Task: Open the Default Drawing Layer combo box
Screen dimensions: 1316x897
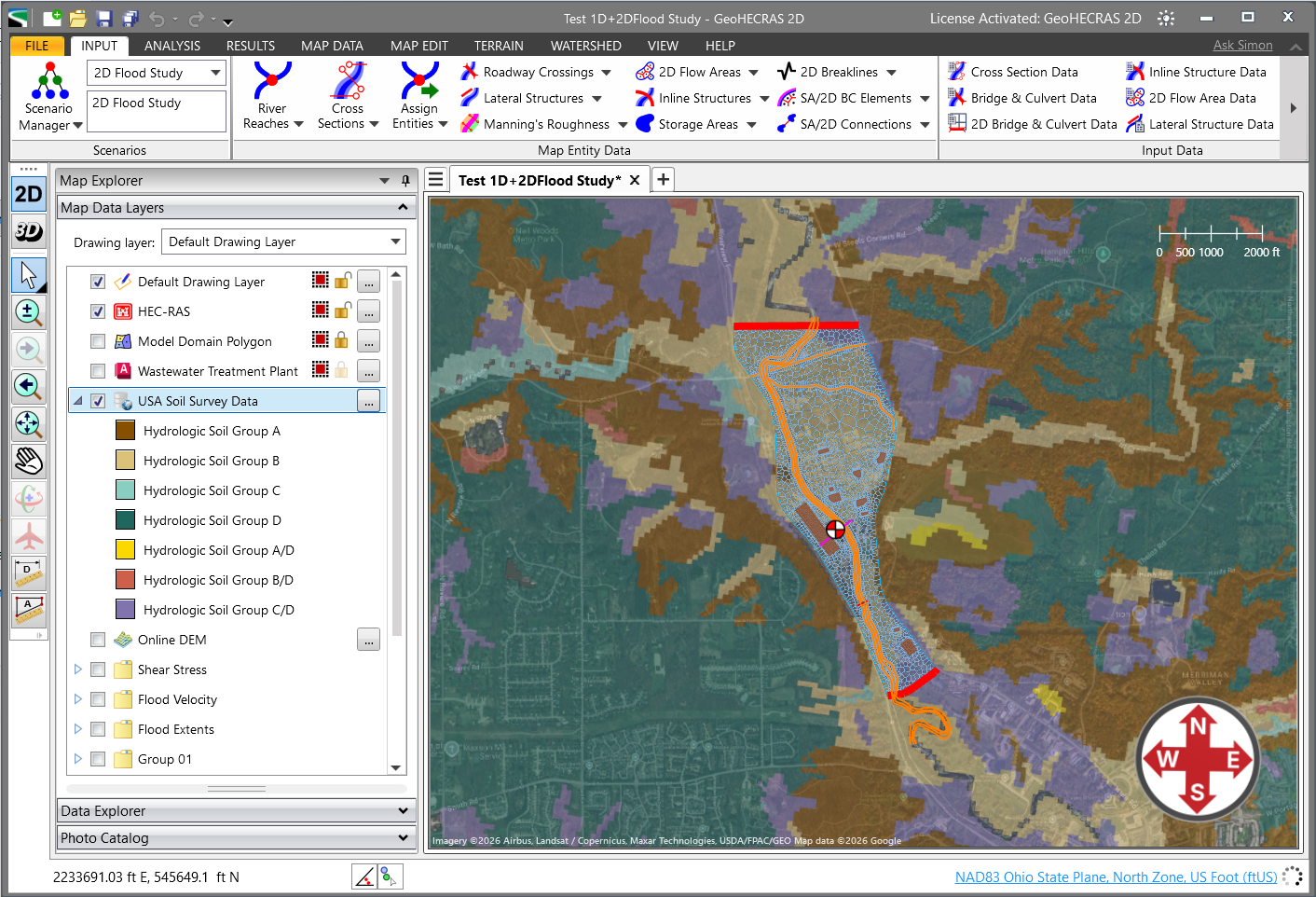Action: point(283,241)
